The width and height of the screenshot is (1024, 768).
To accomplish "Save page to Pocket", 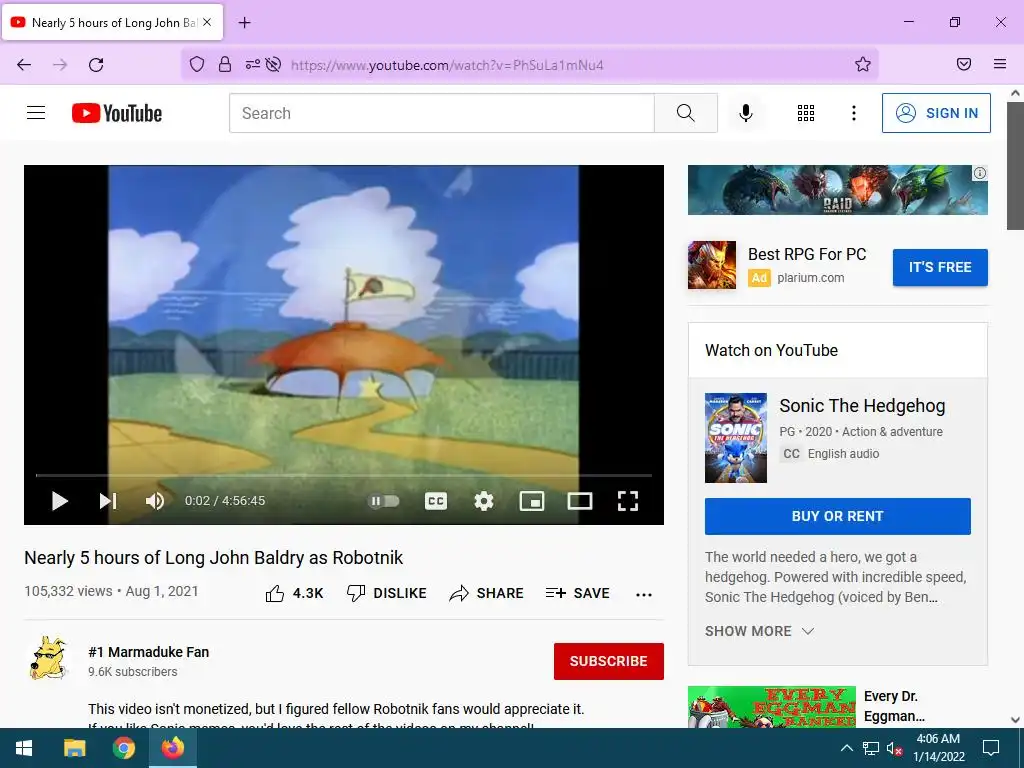I will (x=964, y=64).
